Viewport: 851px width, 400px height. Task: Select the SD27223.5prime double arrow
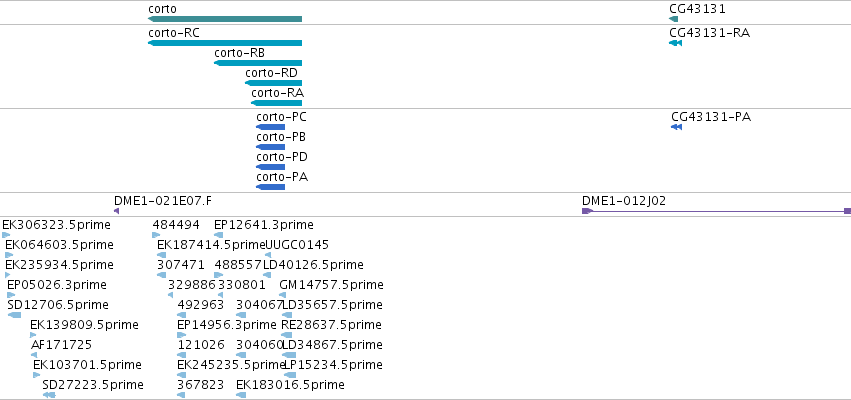click(x=49, y=395)
